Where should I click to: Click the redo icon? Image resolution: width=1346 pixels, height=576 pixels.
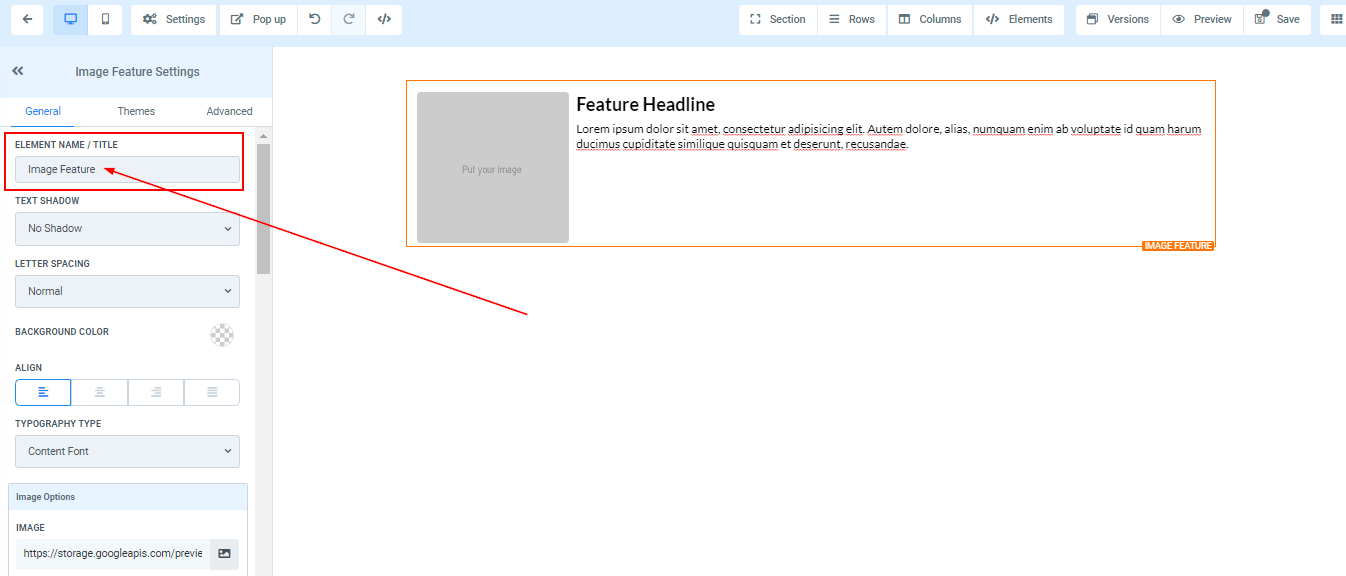pyautogui.click(x=349, y=19)
